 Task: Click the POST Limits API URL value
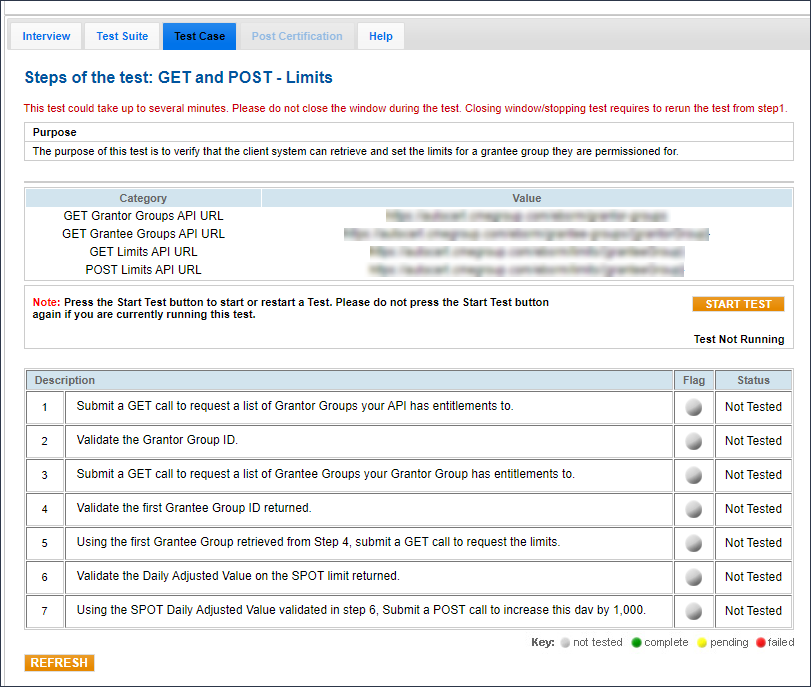[526, 269]
